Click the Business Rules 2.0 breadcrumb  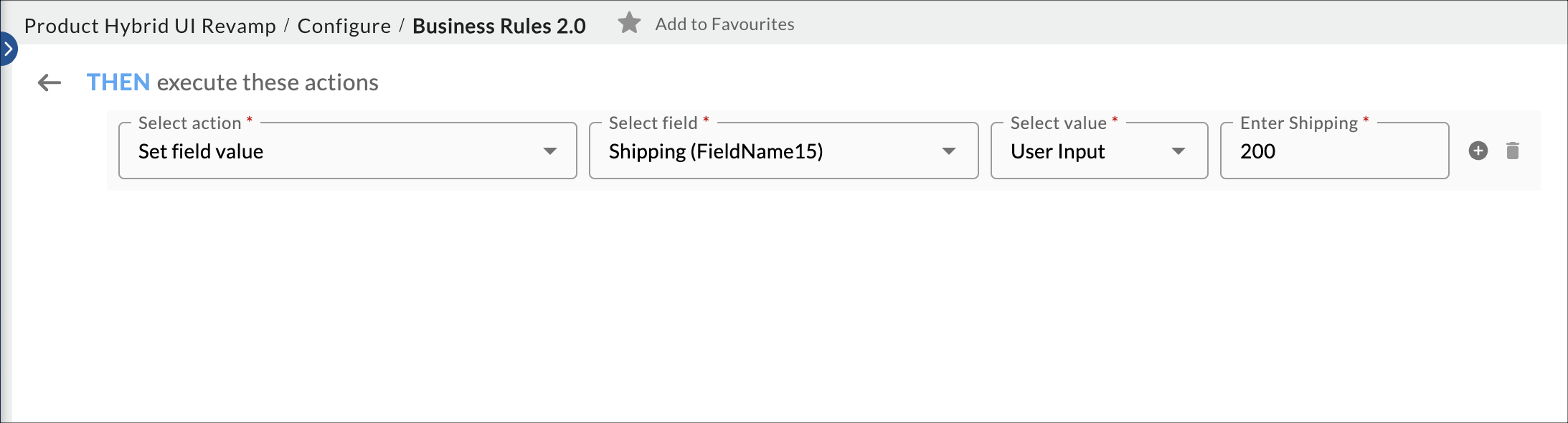click(499, 26)
